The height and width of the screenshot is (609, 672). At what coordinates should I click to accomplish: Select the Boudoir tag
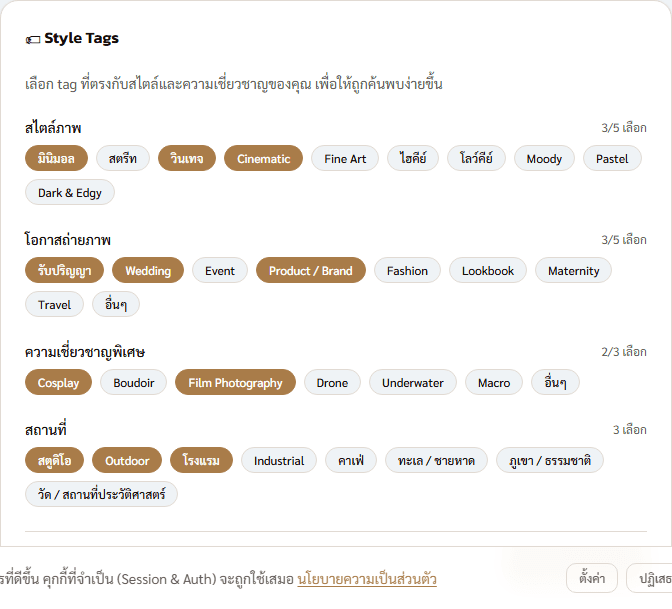(134, 382)
